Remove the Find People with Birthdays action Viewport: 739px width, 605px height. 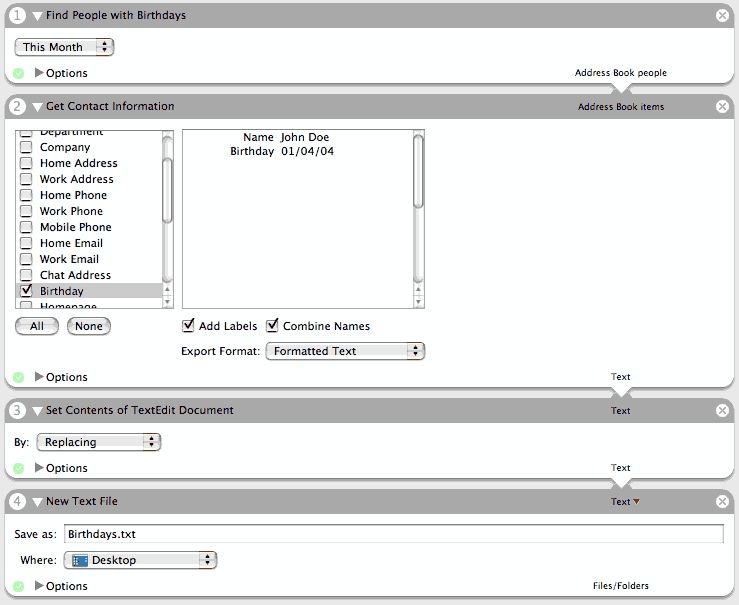point(722,16)
